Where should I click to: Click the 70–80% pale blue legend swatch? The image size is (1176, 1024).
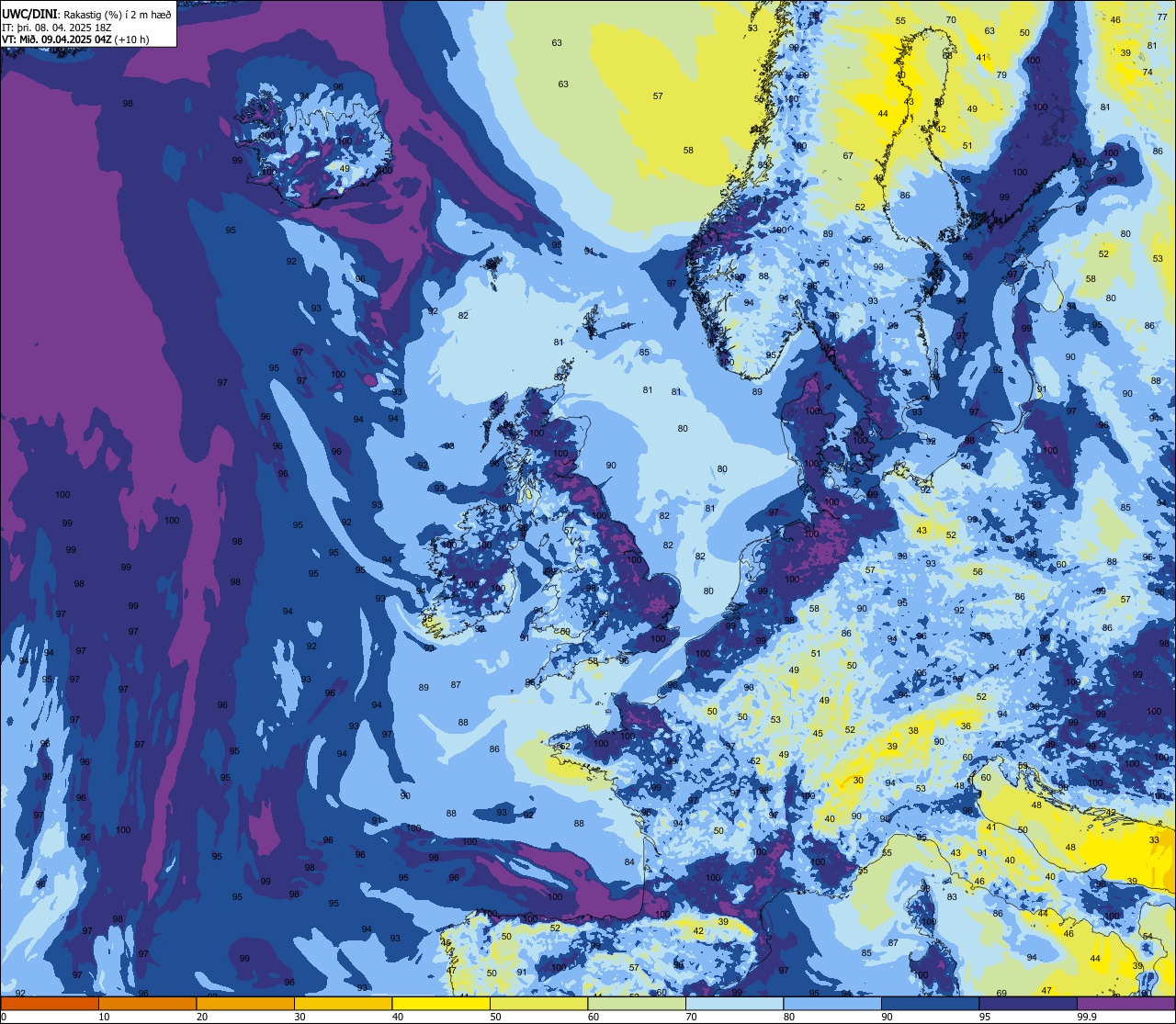pyautogui.click(x=734, y=1003)
